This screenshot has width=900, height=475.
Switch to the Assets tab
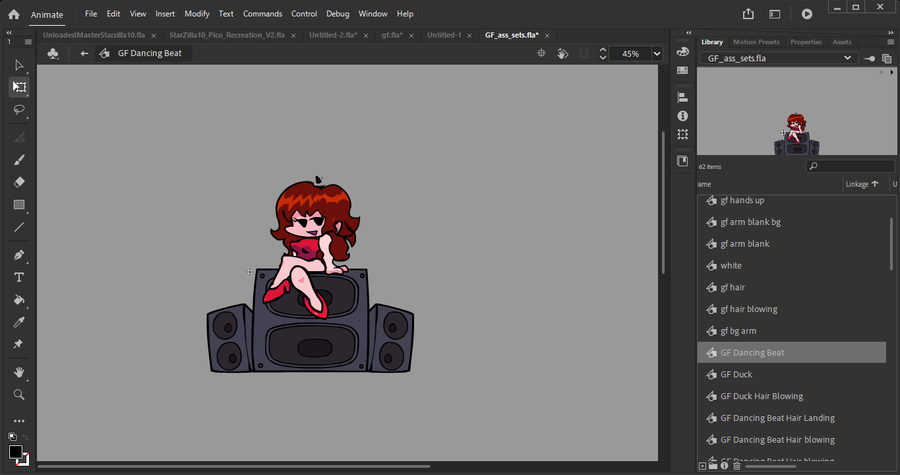coord(842,42)
